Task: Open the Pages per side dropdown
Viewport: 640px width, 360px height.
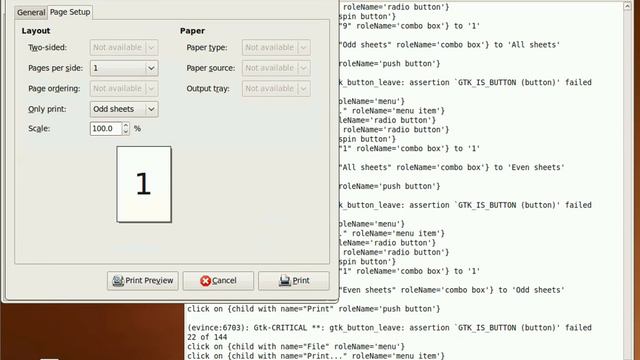Action: (124, 68)
